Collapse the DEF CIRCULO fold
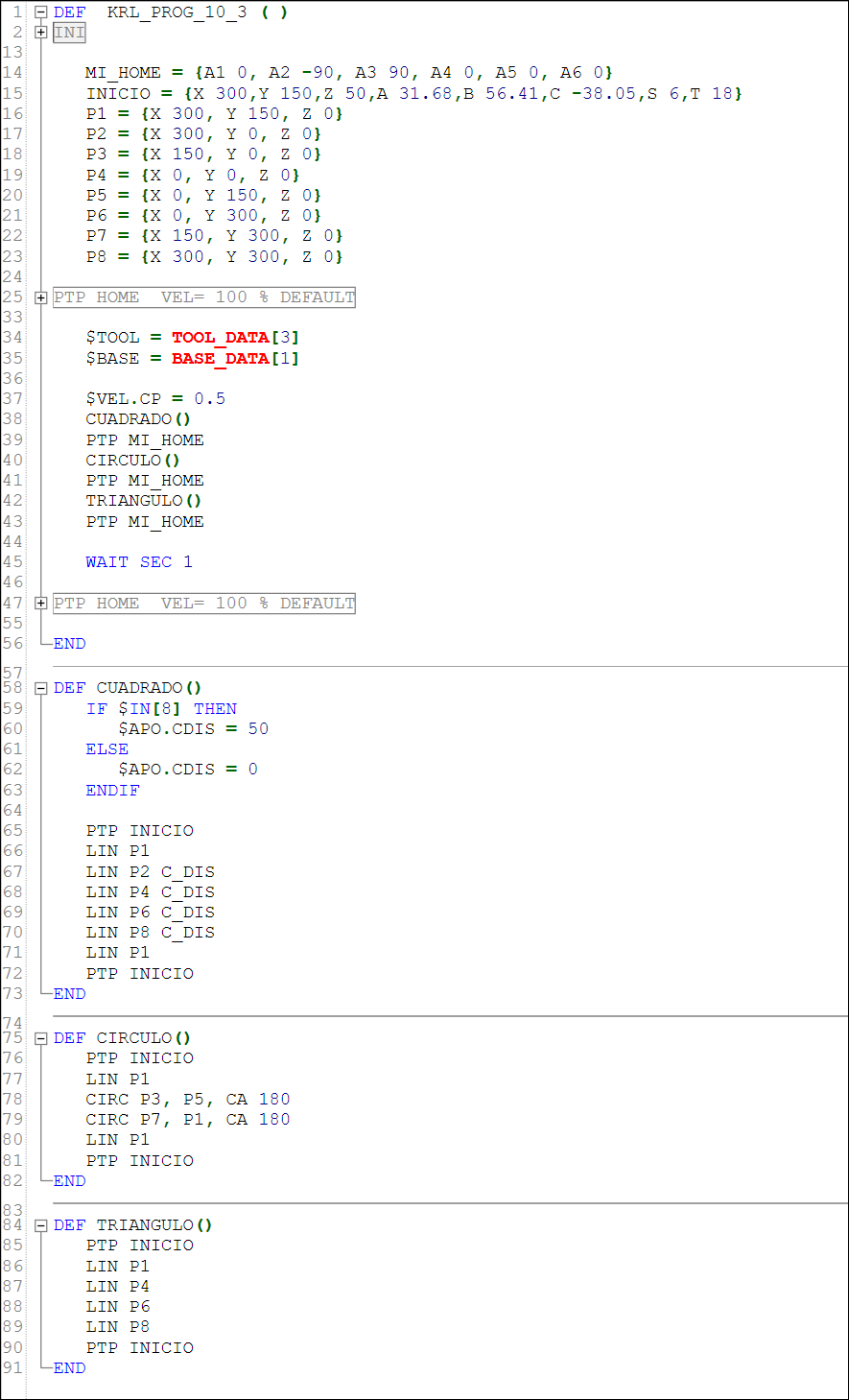The height and width of the screenshot is (1400, 849). point(41,1038)
